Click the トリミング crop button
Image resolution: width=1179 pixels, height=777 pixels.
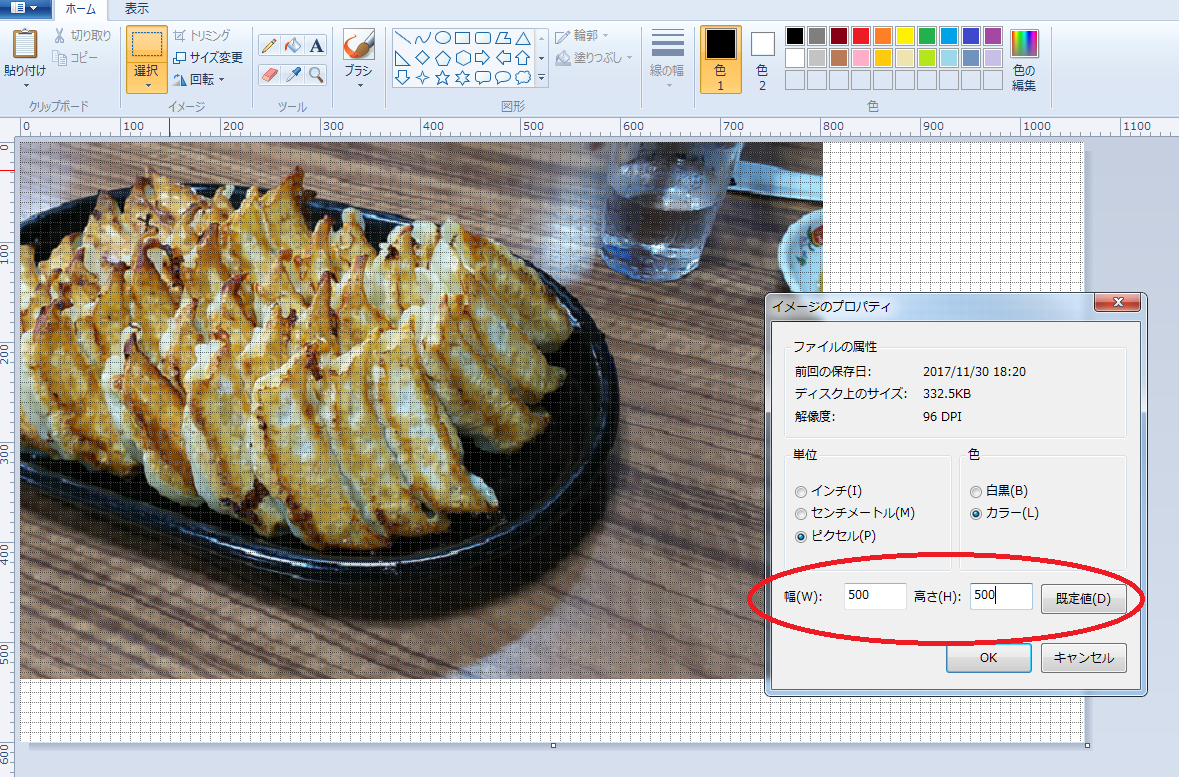[202, 35]
